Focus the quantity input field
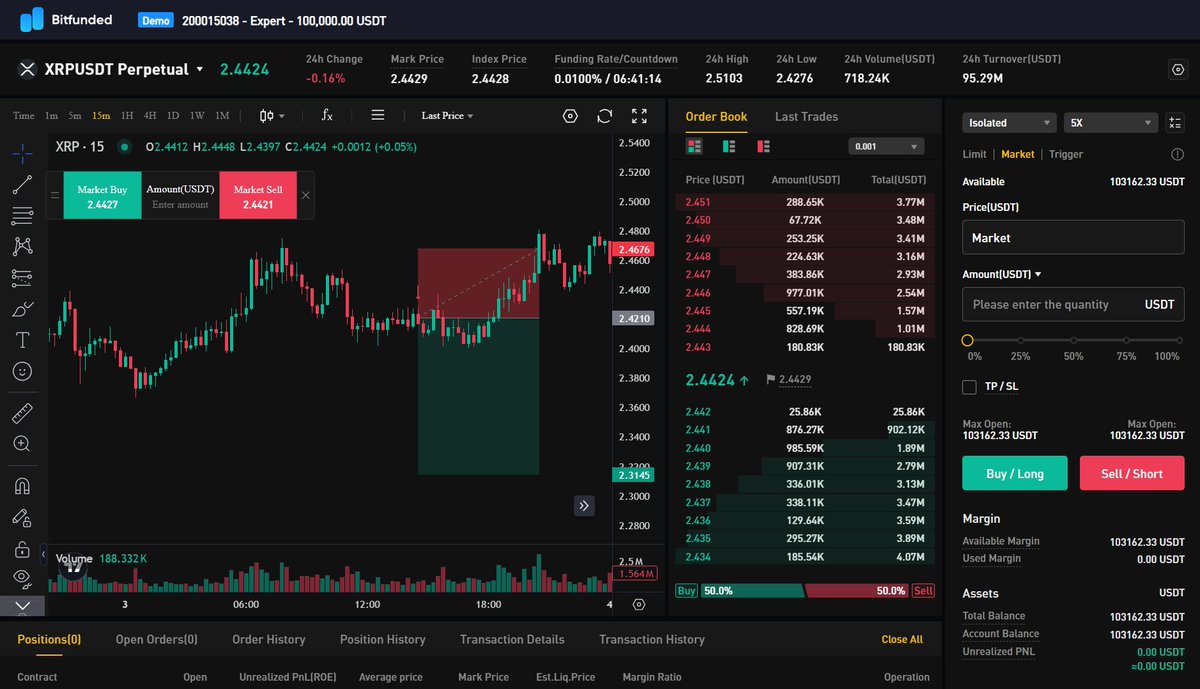 (x=1073, y=304)
